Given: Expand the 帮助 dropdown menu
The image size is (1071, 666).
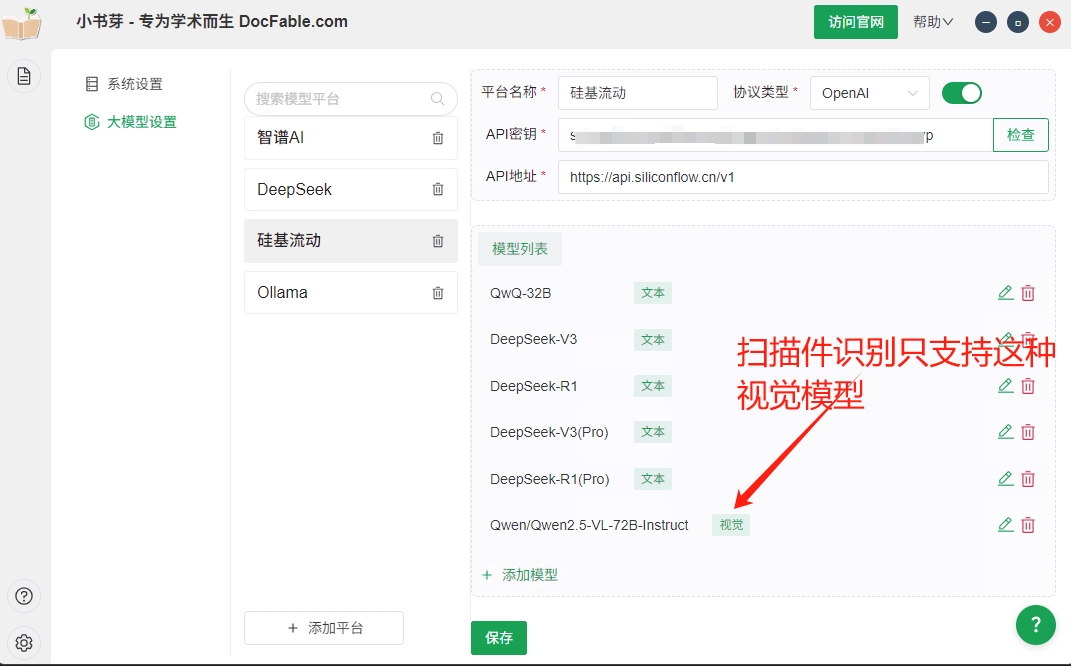Looking at the screenshot, I should (931, 21).
